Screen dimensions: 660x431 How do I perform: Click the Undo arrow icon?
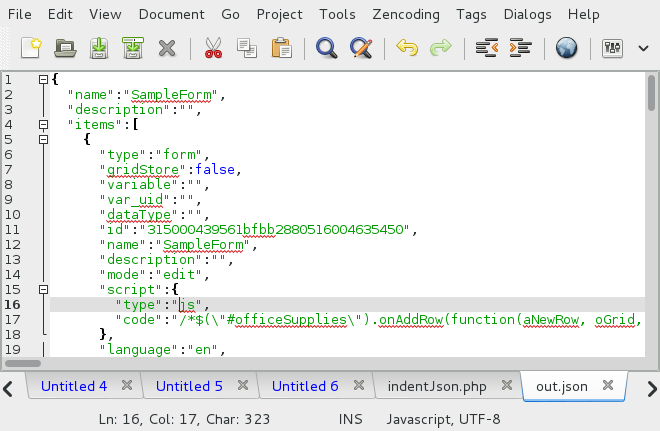[406, 47]
